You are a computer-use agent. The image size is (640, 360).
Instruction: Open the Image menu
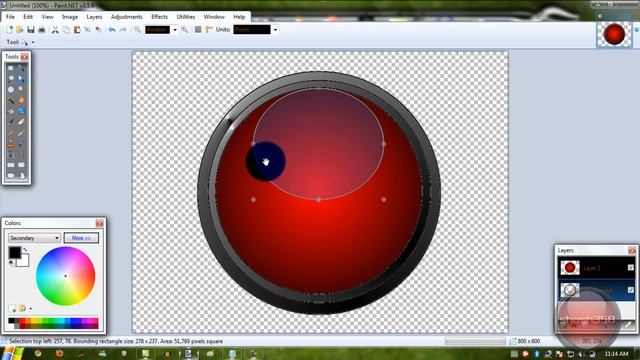(70, 17)
